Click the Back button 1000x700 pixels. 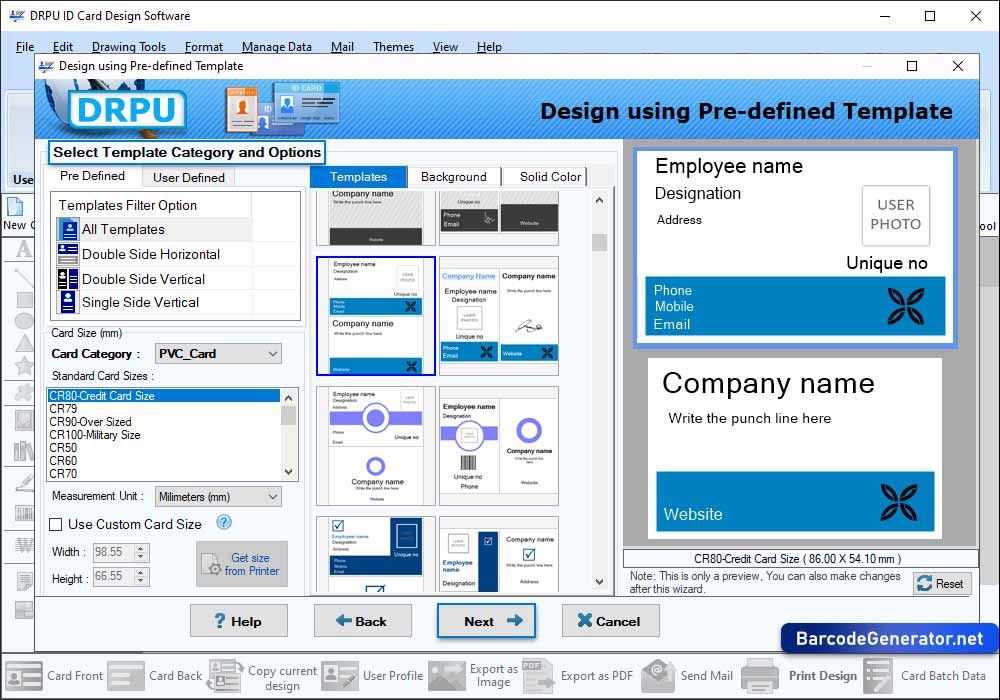pos(362,621)
